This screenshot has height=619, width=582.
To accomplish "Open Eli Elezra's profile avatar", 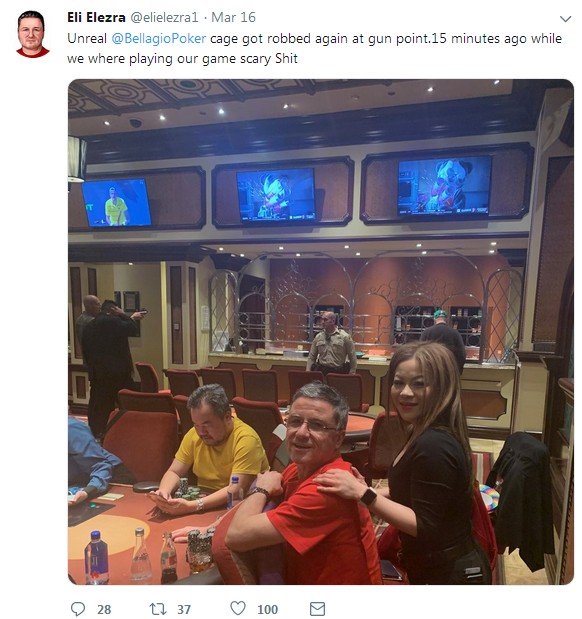I will point(32,34).
